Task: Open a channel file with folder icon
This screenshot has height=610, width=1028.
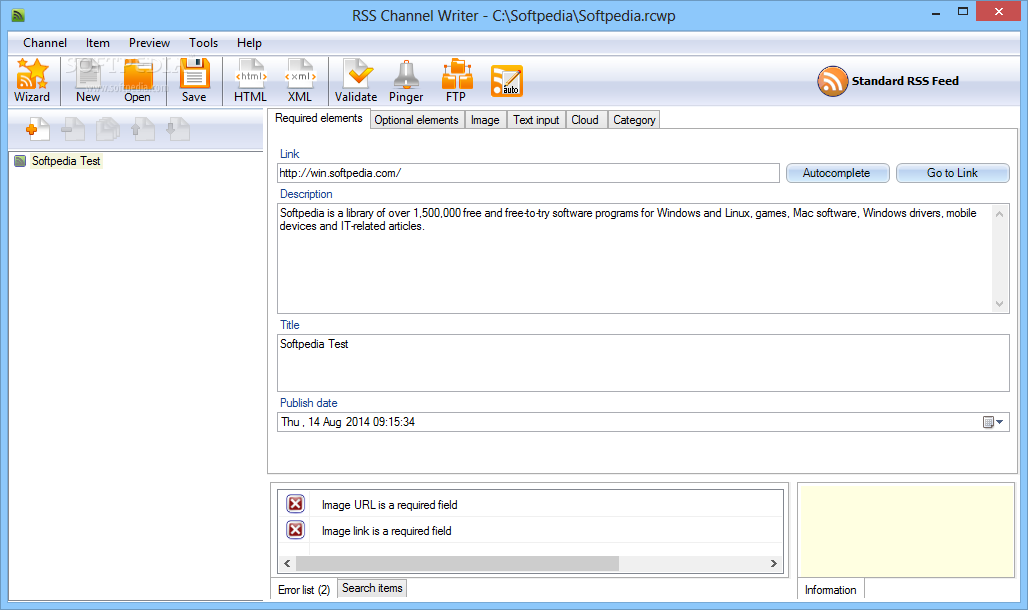Action: [x=138, y=80]
